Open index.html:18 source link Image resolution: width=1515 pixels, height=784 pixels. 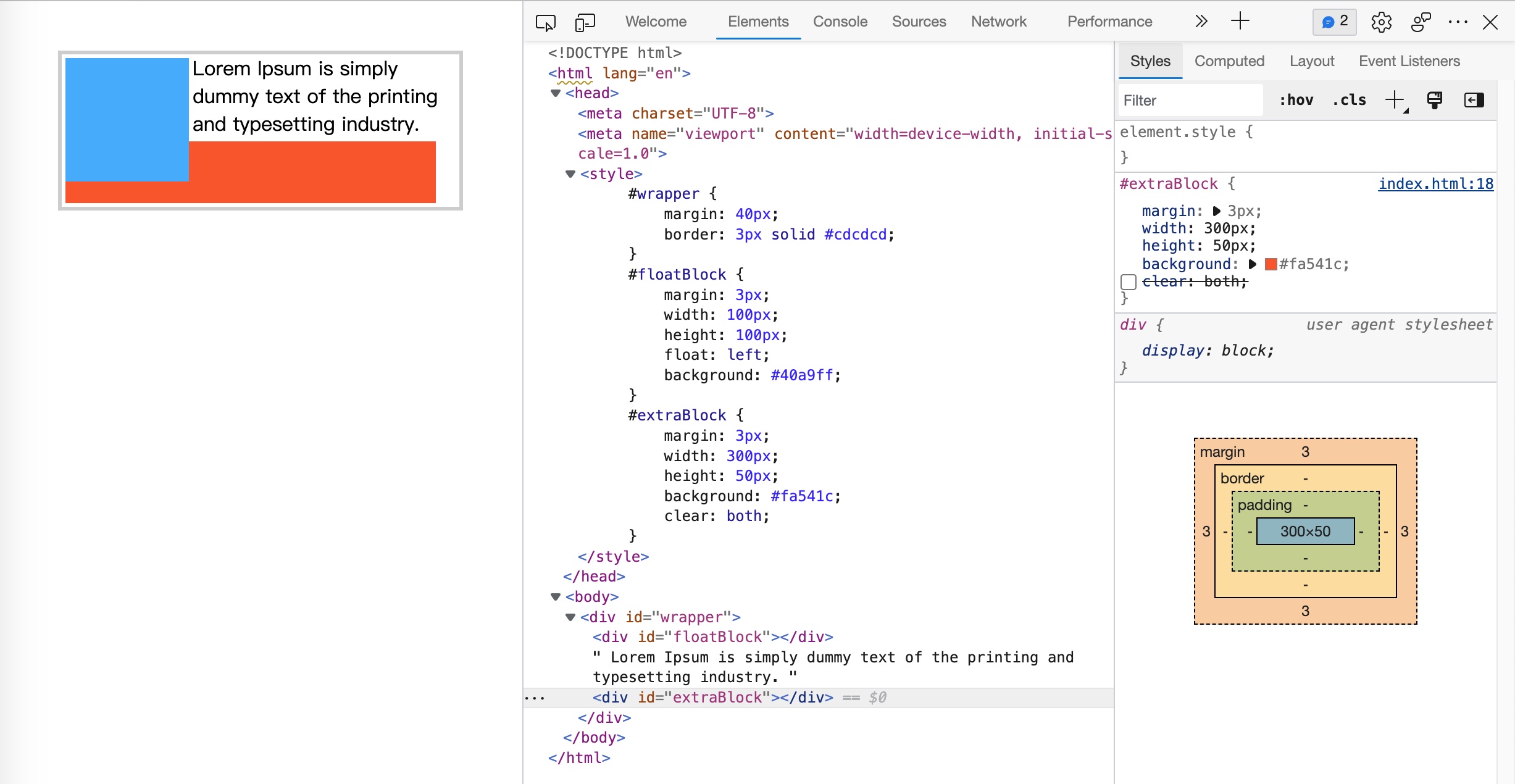[1435, 184]
